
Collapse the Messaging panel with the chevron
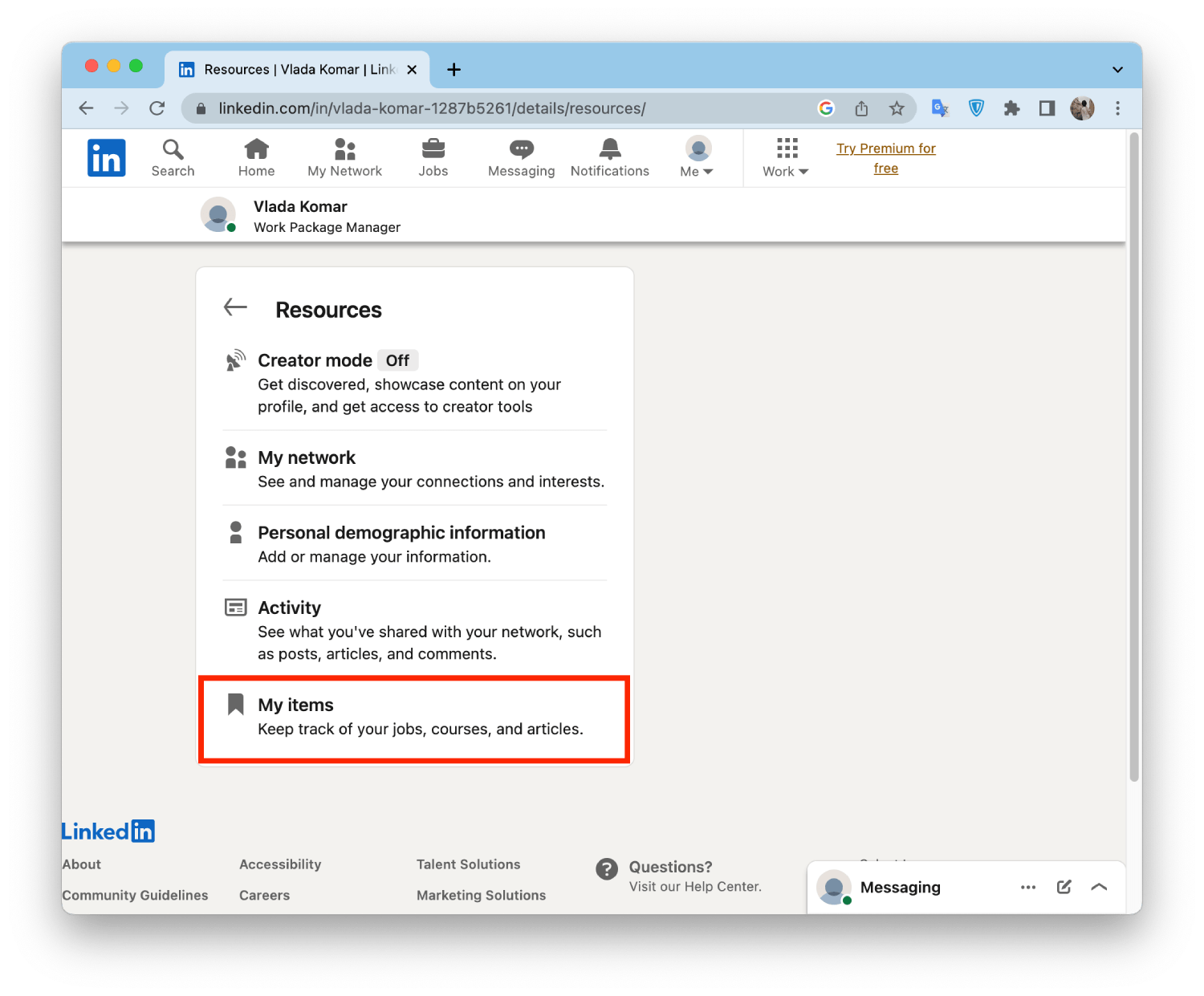1099,887
